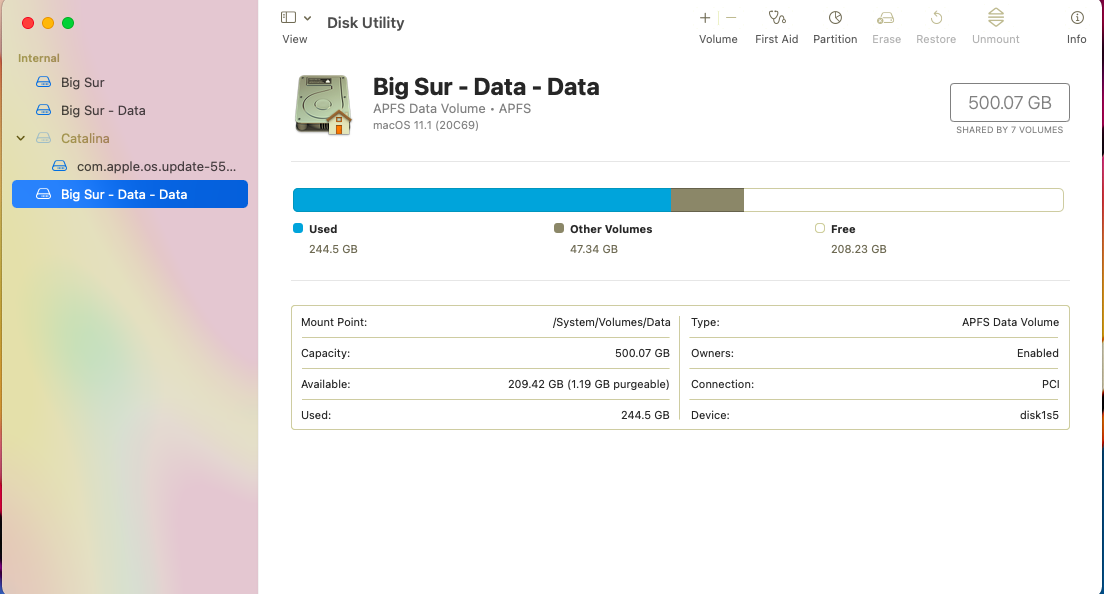Click the Device label
The width and height of the screenshot is (1104, 594).
[710, 415]
